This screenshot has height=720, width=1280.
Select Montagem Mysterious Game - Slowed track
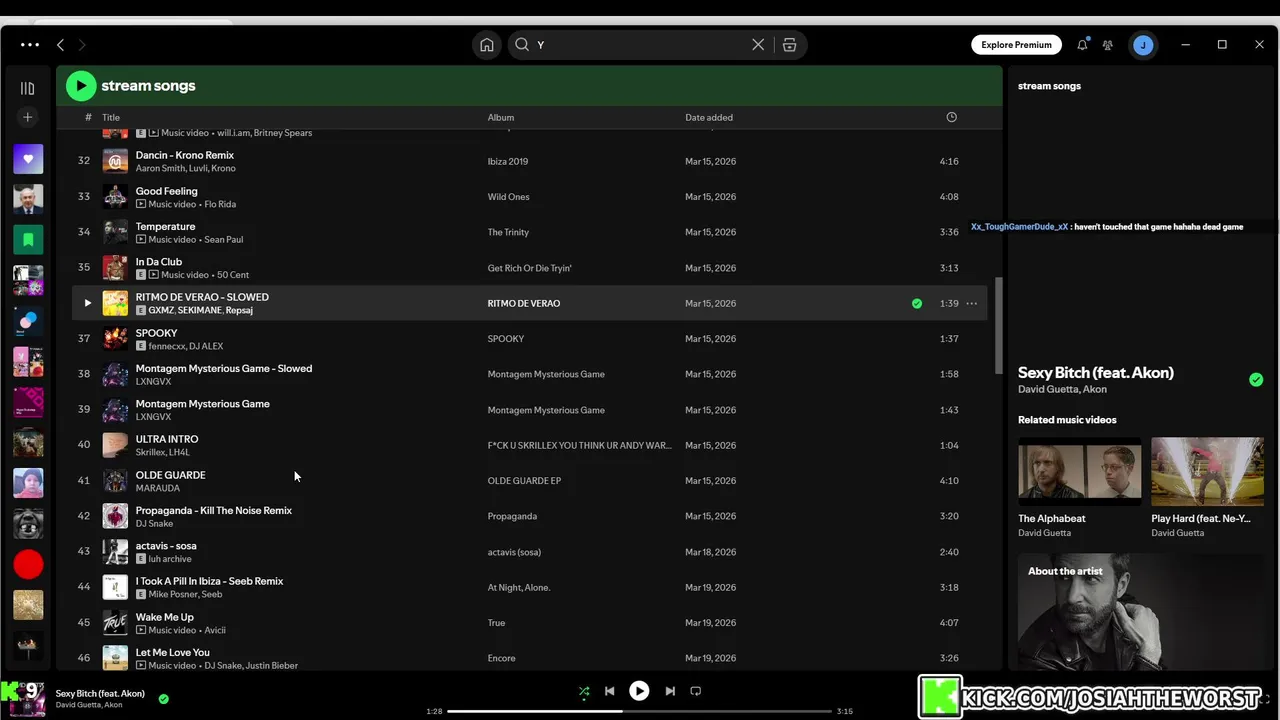[529, 374]
